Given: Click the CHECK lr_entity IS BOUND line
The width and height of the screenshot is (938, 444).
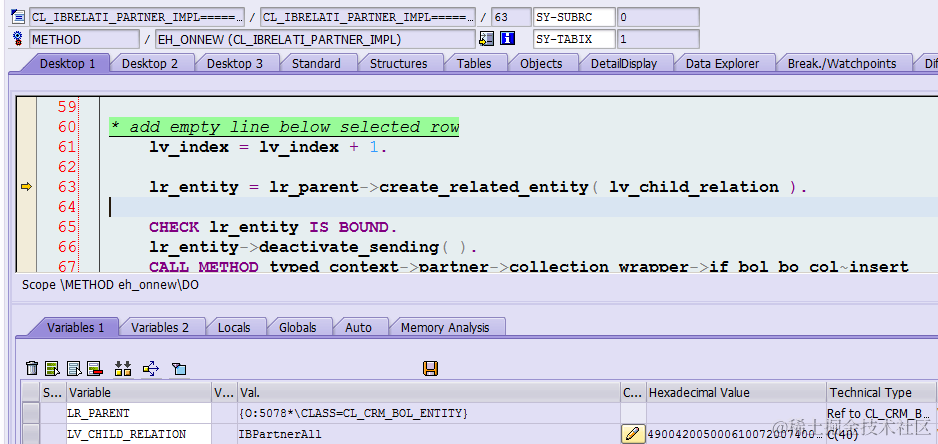Looking at the screenshot, I should click(x=273, y=227).
